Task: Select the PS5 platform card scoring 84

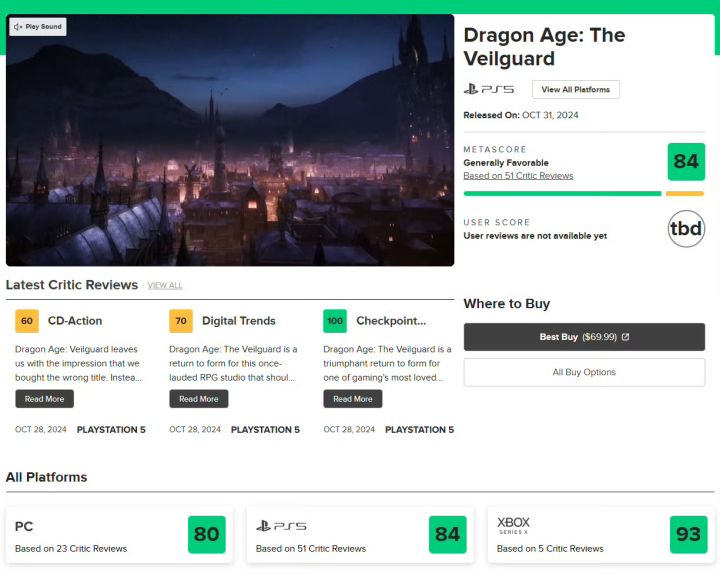Action: point(360,535)
